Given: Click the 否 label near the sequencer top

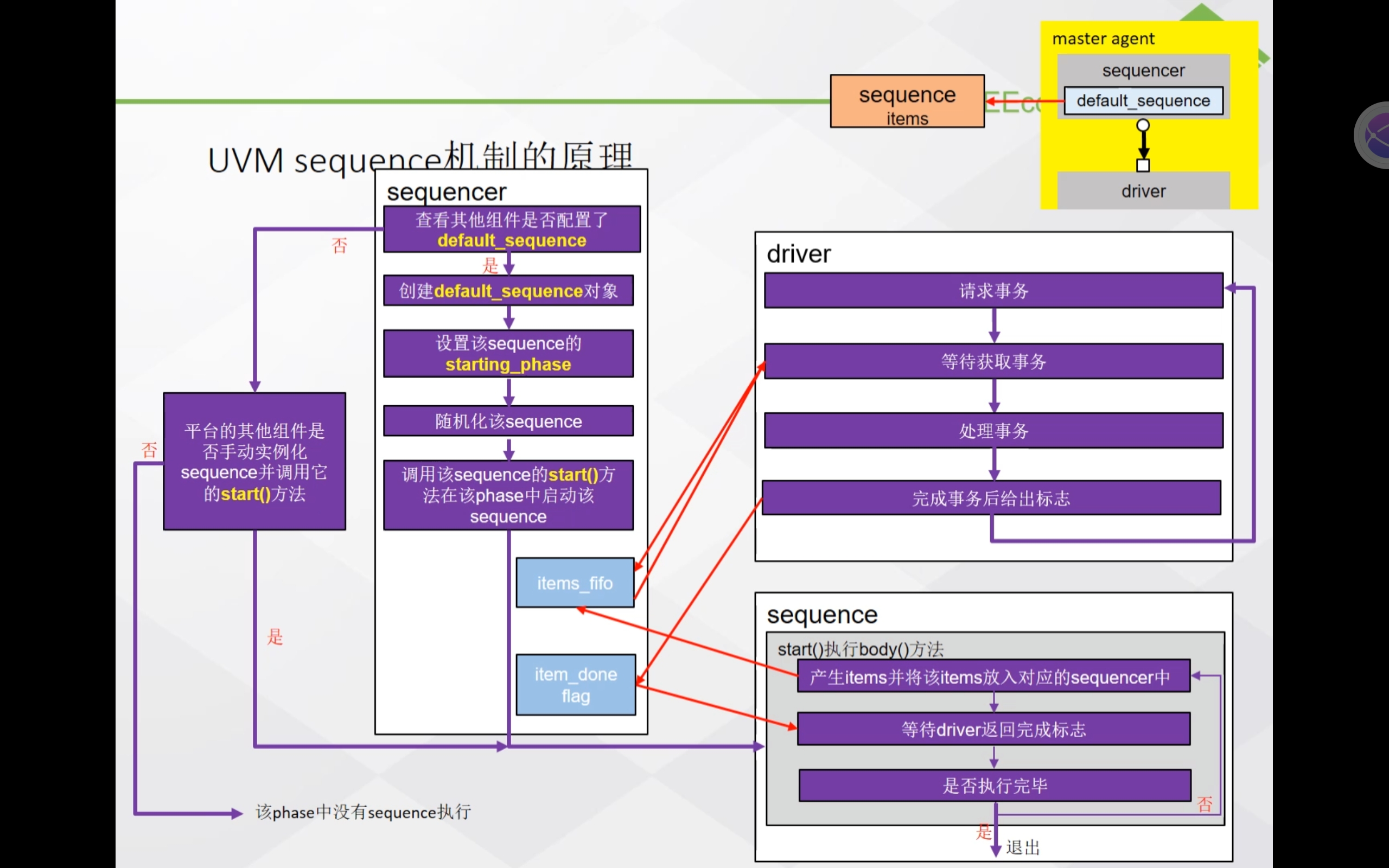Looking at the screenshot, I should tap(339, 246).
